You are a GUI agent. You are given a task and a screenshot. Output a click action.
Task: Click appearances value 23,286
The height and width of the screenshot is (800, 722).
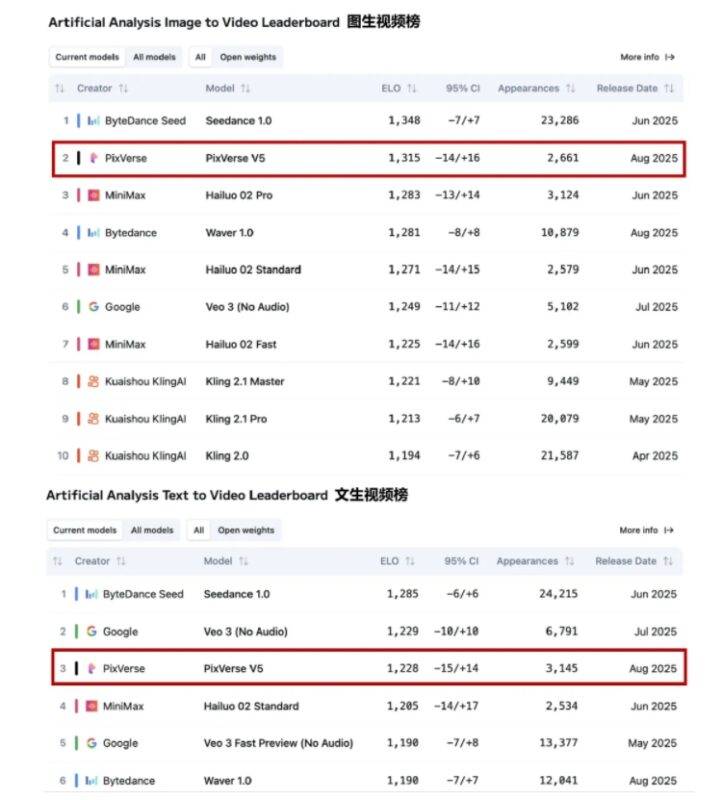pos(560,120)
